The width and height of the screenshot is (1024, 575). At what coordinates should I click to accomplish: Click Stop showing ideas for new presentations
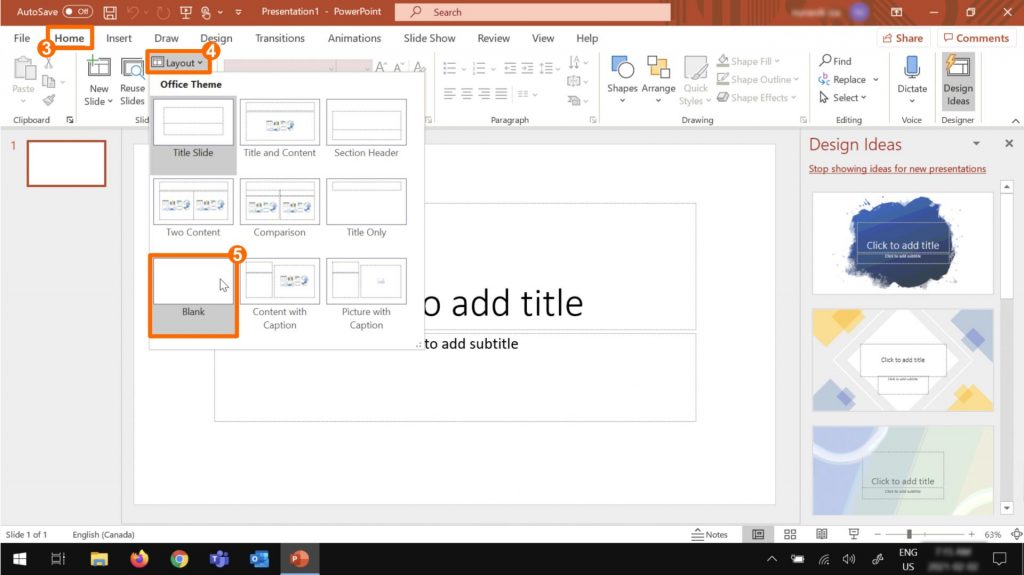(x=897, y=169)
